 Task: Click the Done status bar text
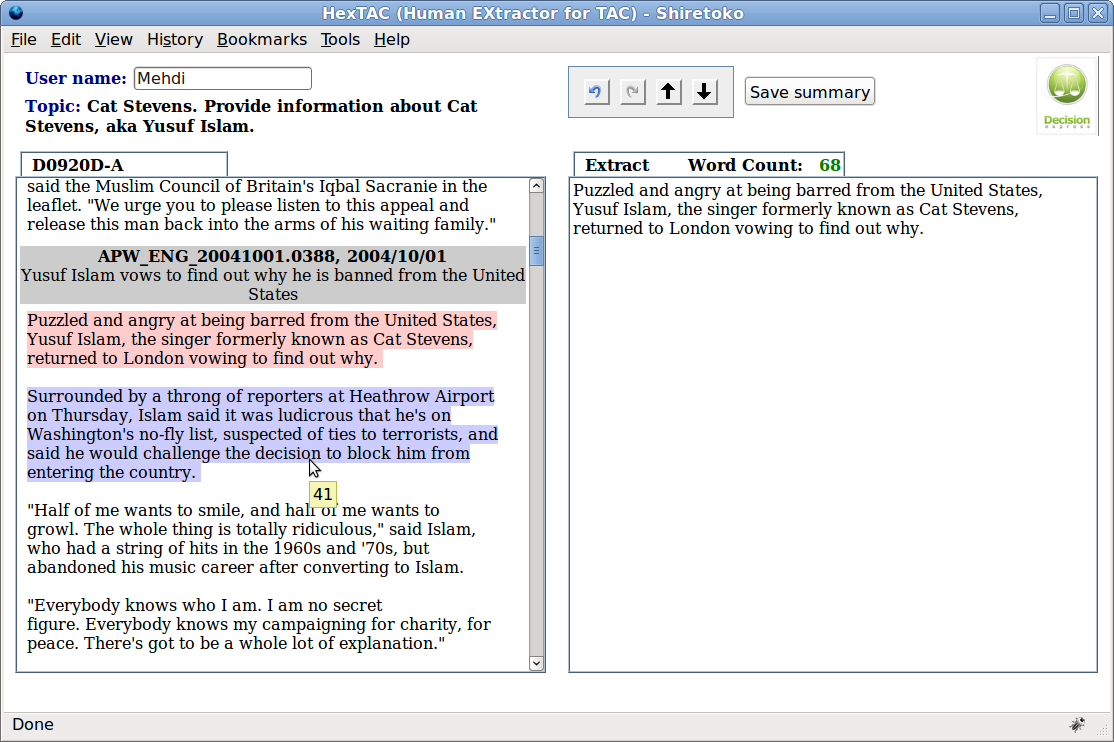[x=33, y=724]
